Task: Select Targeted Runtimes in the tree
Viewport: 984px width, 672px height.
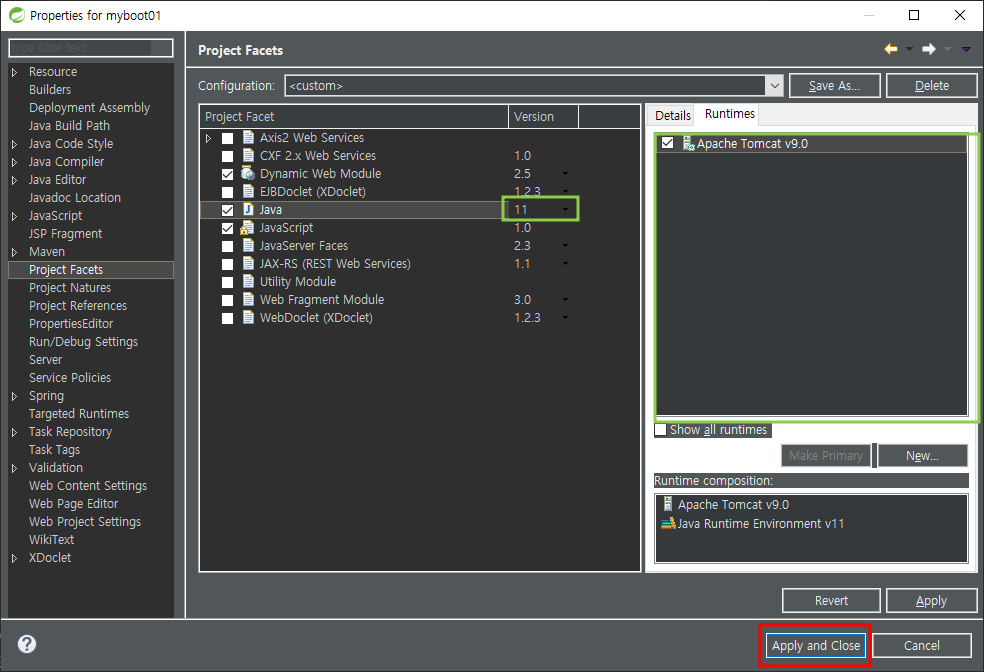Action: coord(78,413)
